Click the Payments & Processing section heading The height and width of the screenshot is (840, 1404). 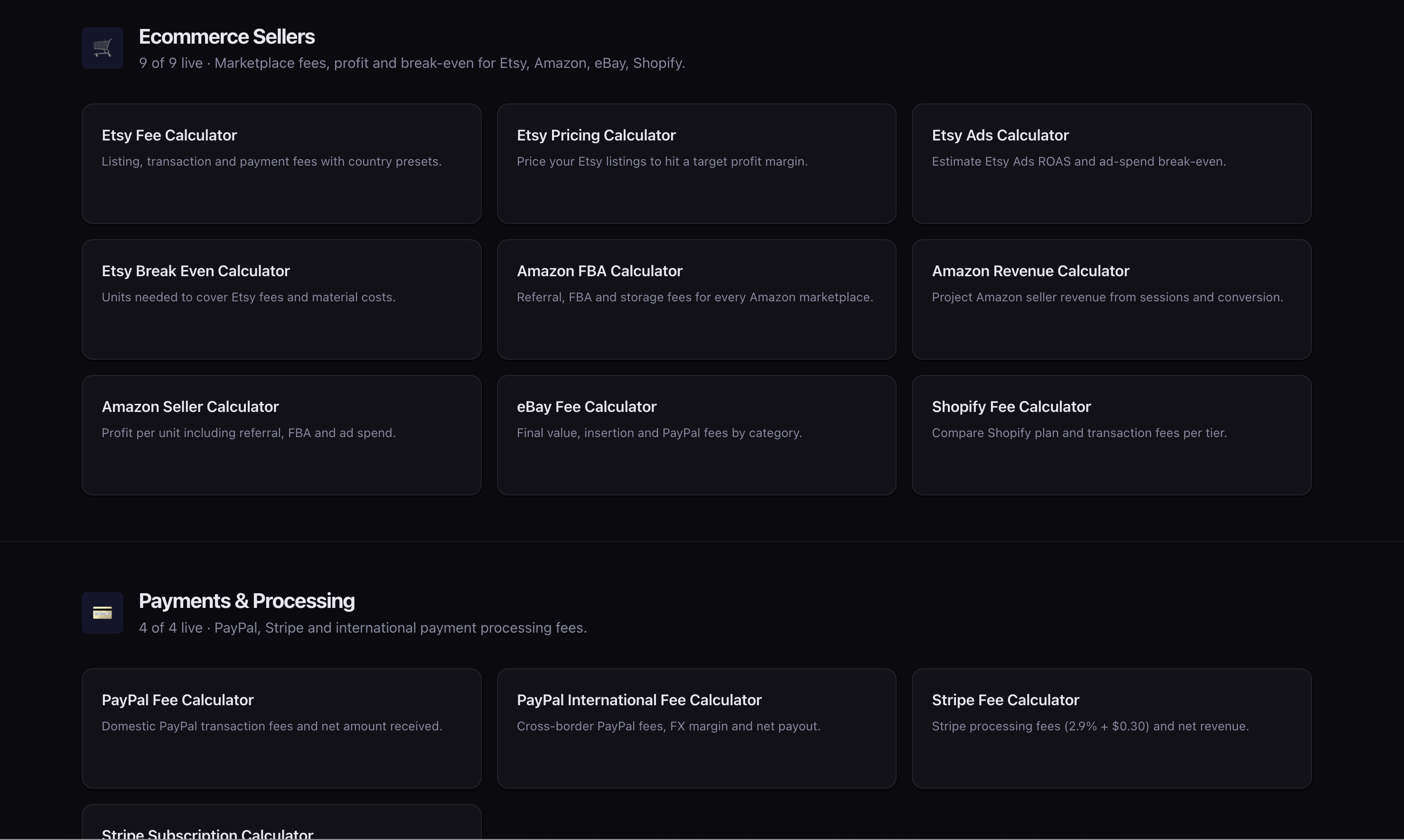[x=247, y=601]
